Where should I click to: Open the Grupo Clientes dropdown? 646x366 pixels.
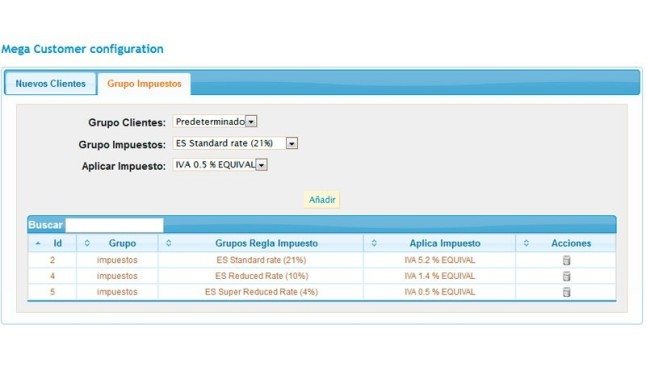tap(215, 122)
